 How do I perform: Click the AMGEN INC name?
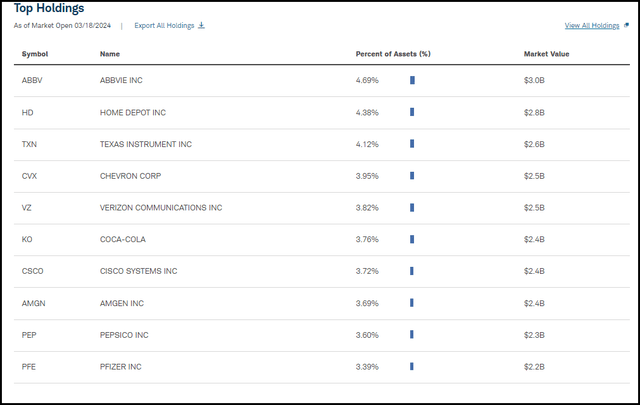tap(122, 304)
